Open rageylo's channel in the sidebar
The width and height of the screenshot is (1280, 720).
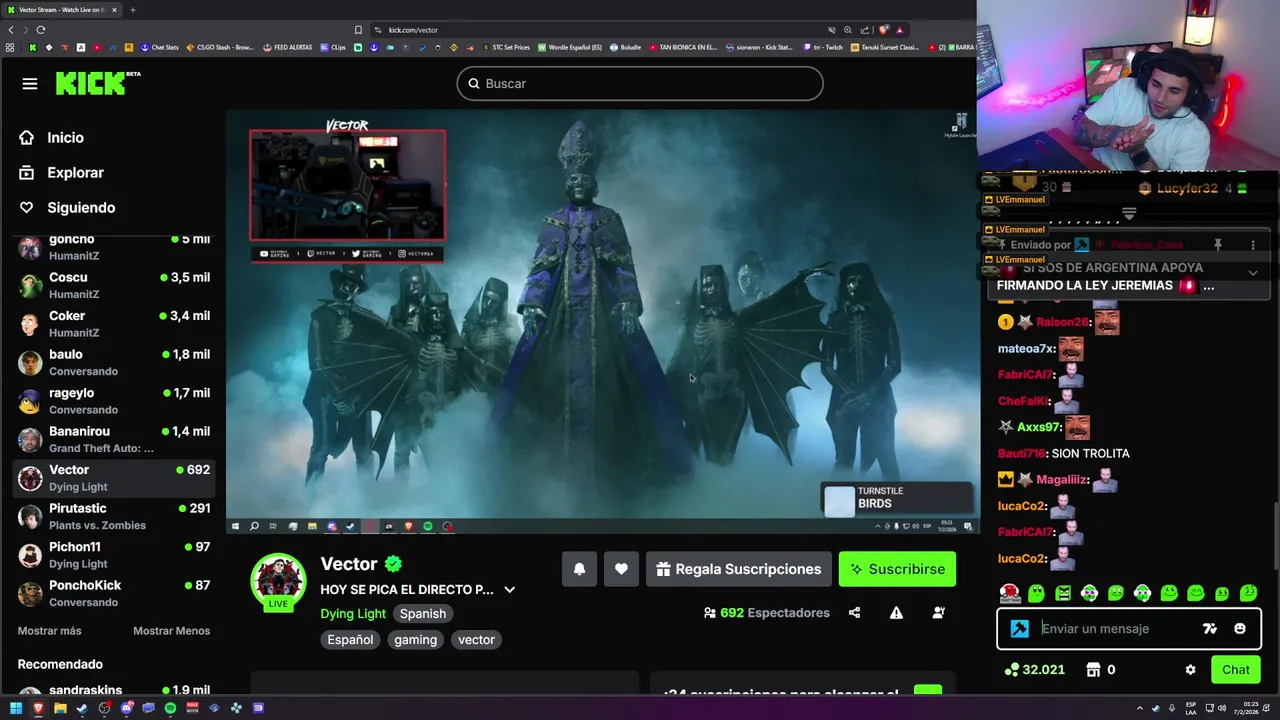pos(115,401)
